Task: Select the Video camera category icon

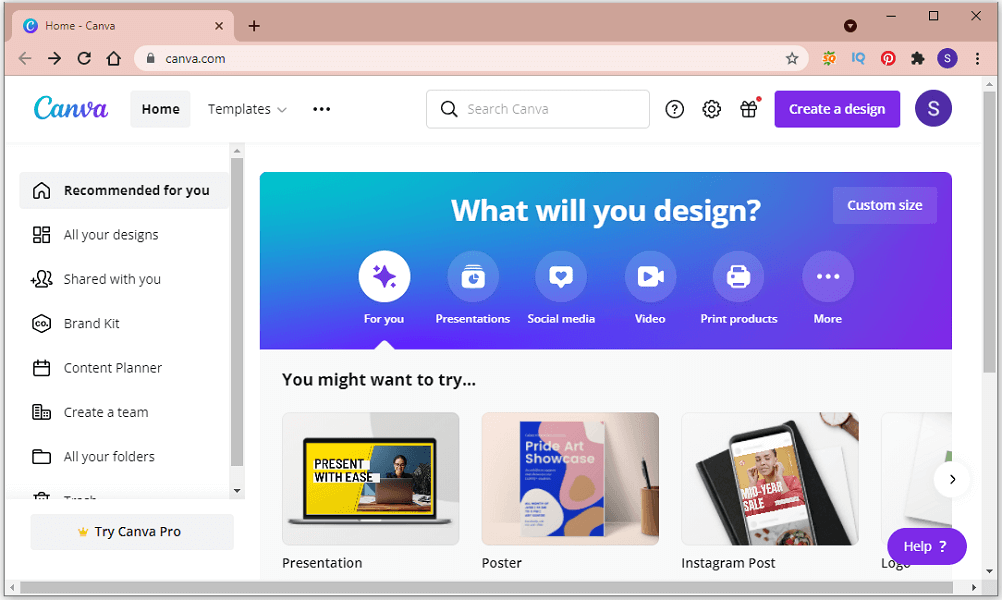Action: click(x=650, y=276)
